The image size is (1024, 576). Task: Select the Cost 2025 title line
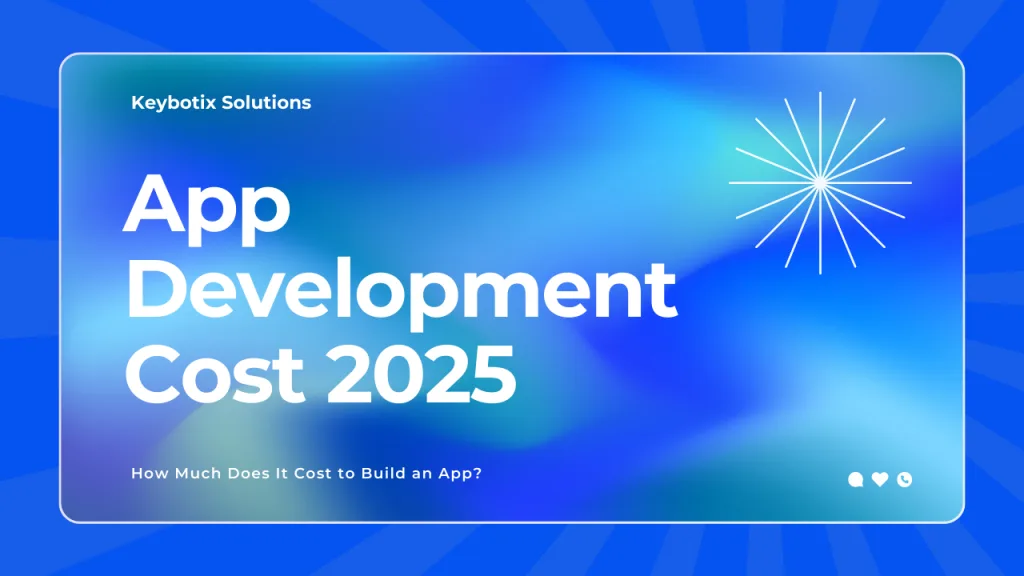click(320, 374)
